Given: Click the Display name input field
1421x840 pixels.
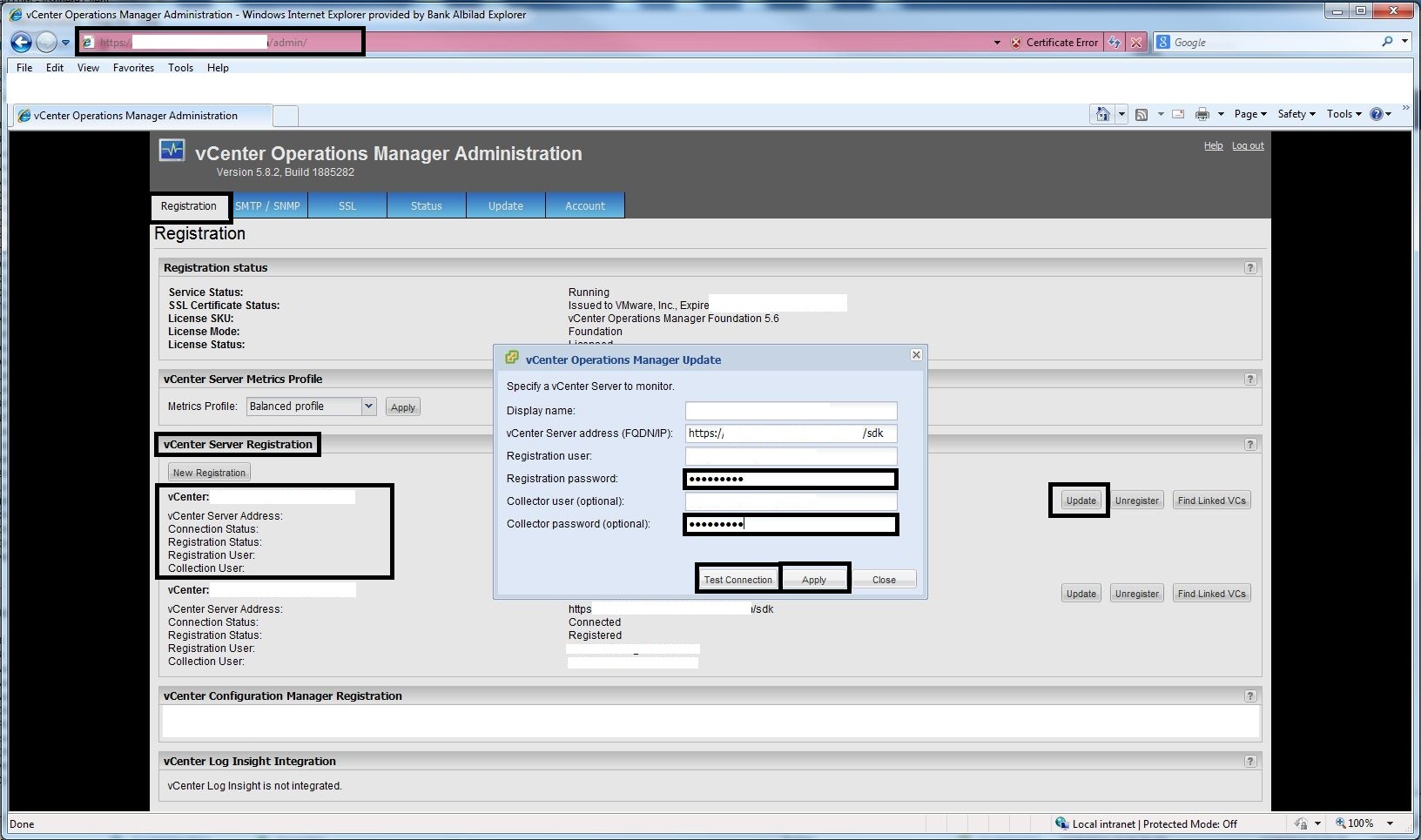Looking at the screenshot, I should [791, 411].
